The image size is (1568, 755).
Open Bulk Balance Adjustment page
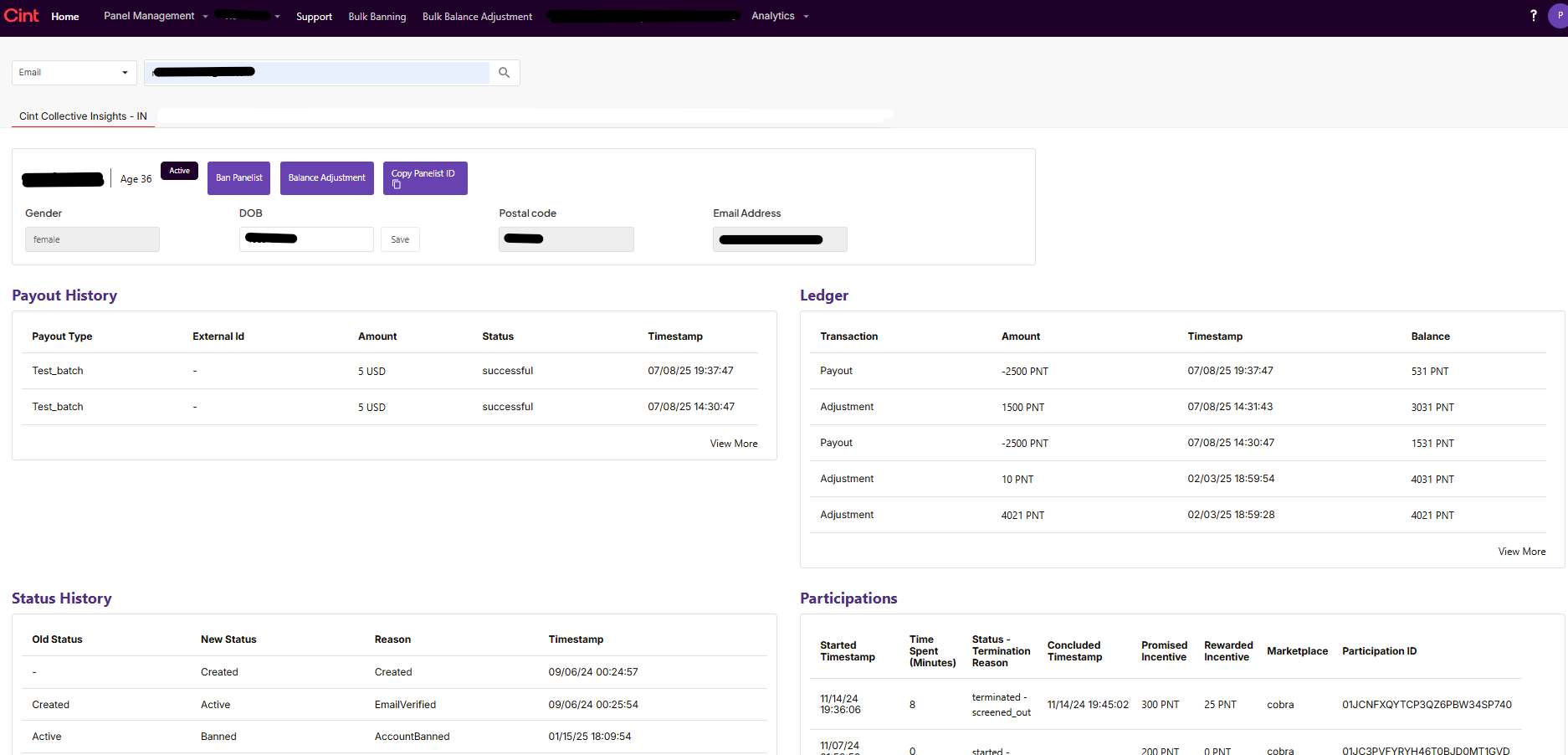[x=477, y=17]
